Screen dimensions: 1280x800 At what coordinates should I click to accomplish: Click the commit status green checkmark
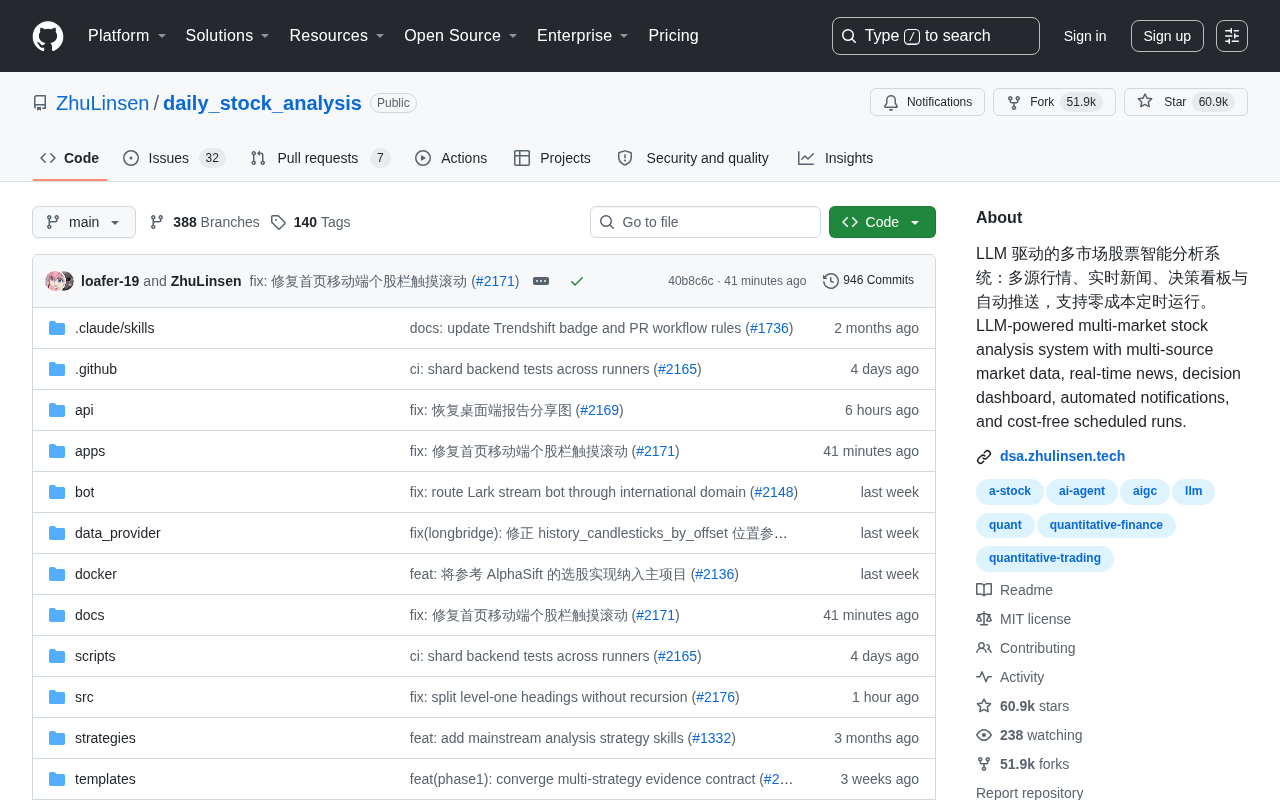point(577,281)
